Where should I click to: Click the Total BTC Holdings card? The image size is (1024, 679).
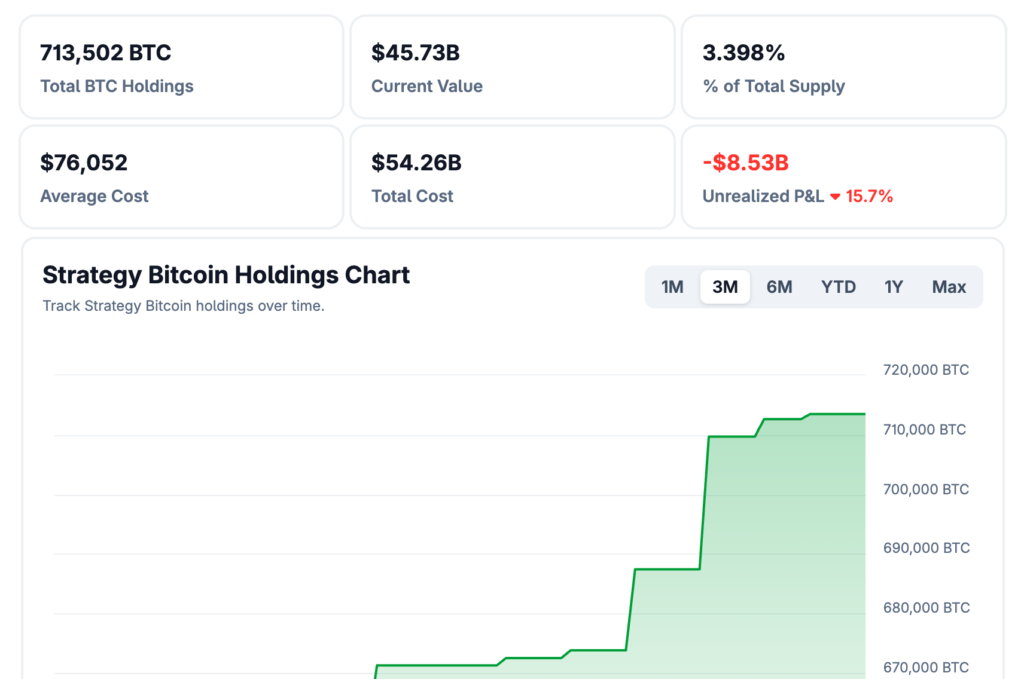181,67
